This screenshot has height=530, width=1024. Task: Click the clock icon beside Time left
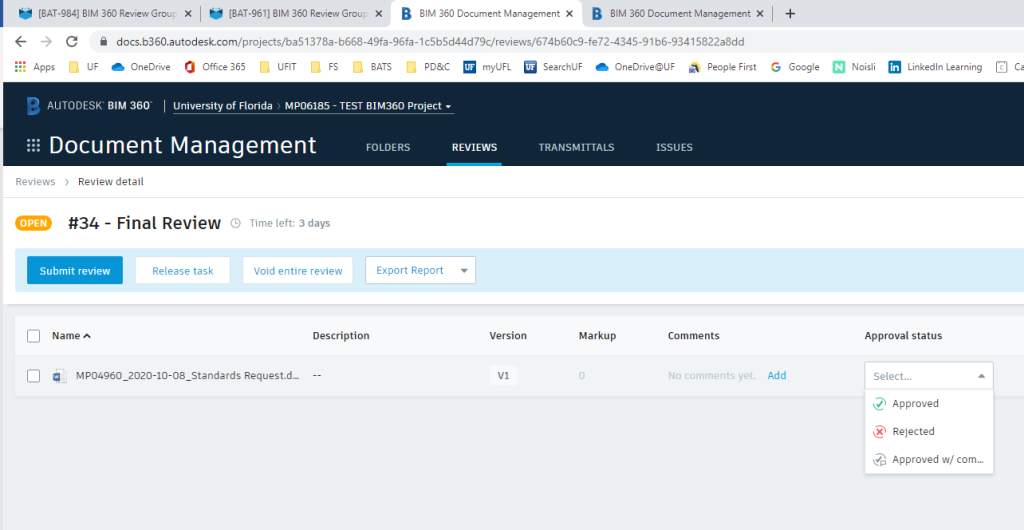tap(236, 223)
